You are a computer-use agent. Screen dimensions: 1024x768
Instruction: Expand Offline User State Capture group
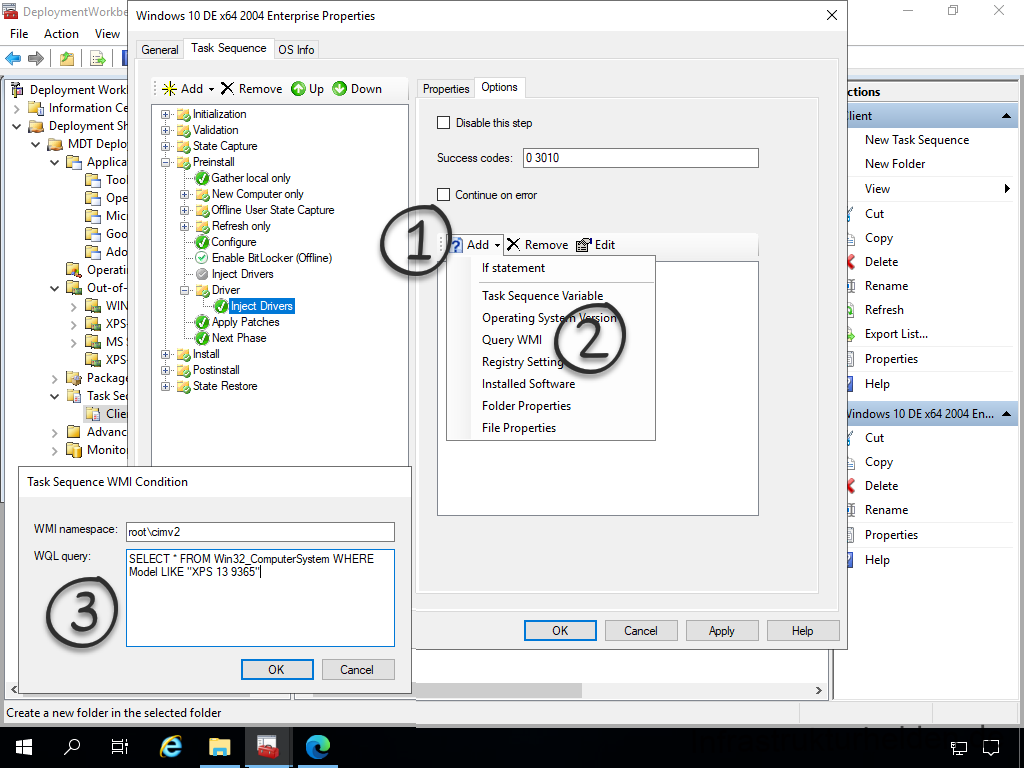[184, 210]
